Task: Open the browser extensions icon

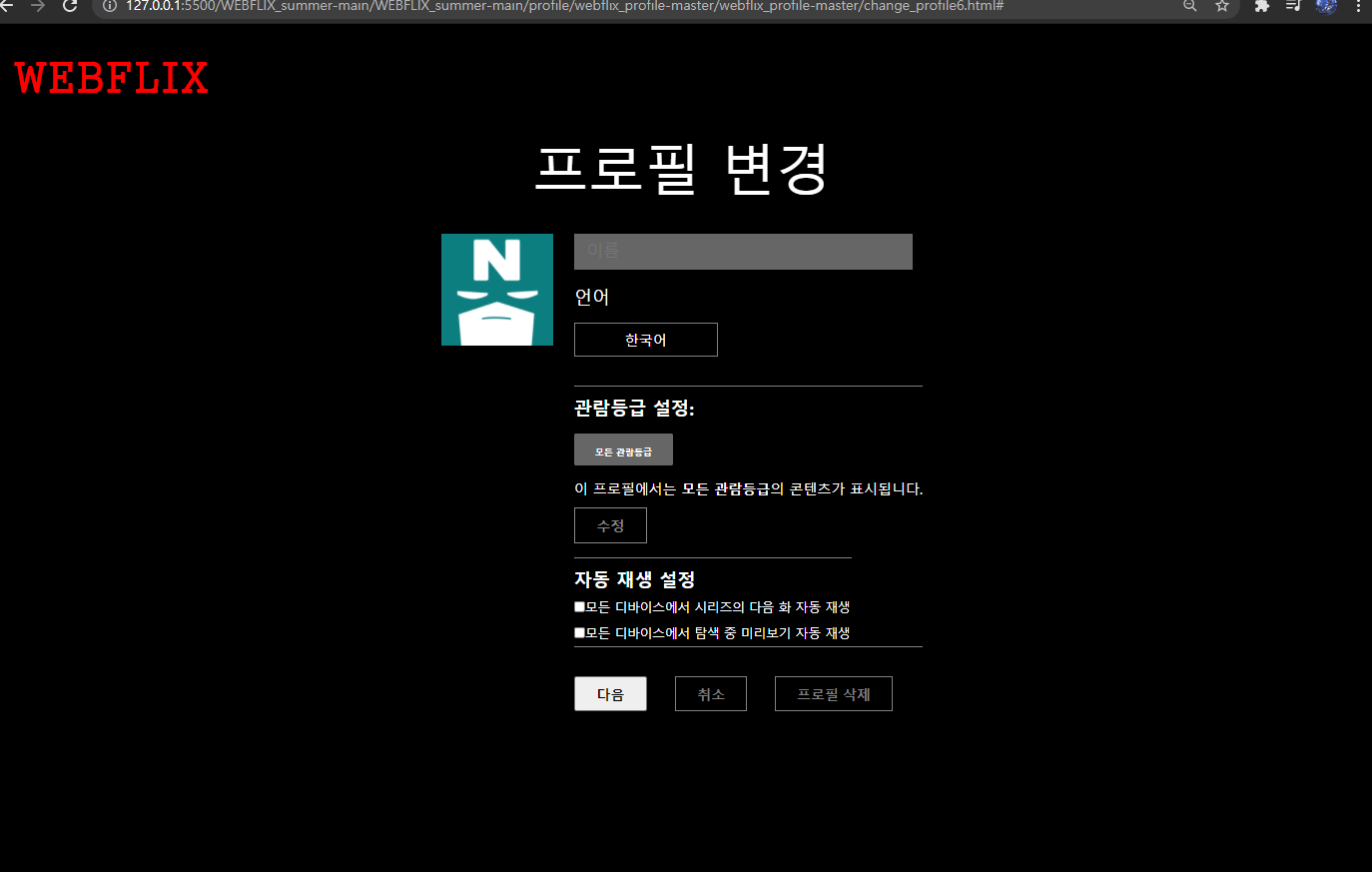Action: (x=1261, y=6)
